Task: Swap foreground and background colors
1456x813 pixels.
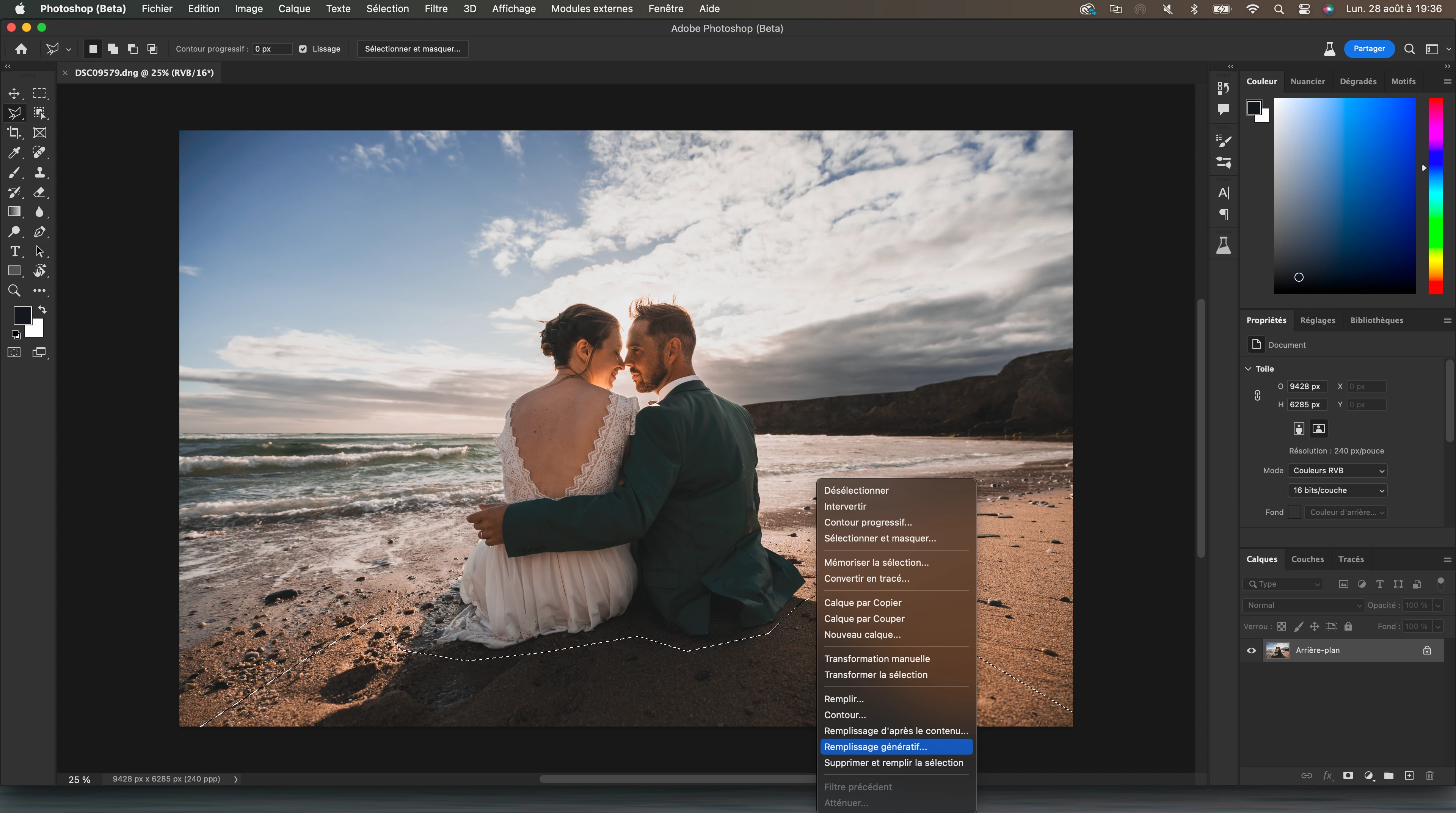Action: pyautogui.click(x=42, y=310)
